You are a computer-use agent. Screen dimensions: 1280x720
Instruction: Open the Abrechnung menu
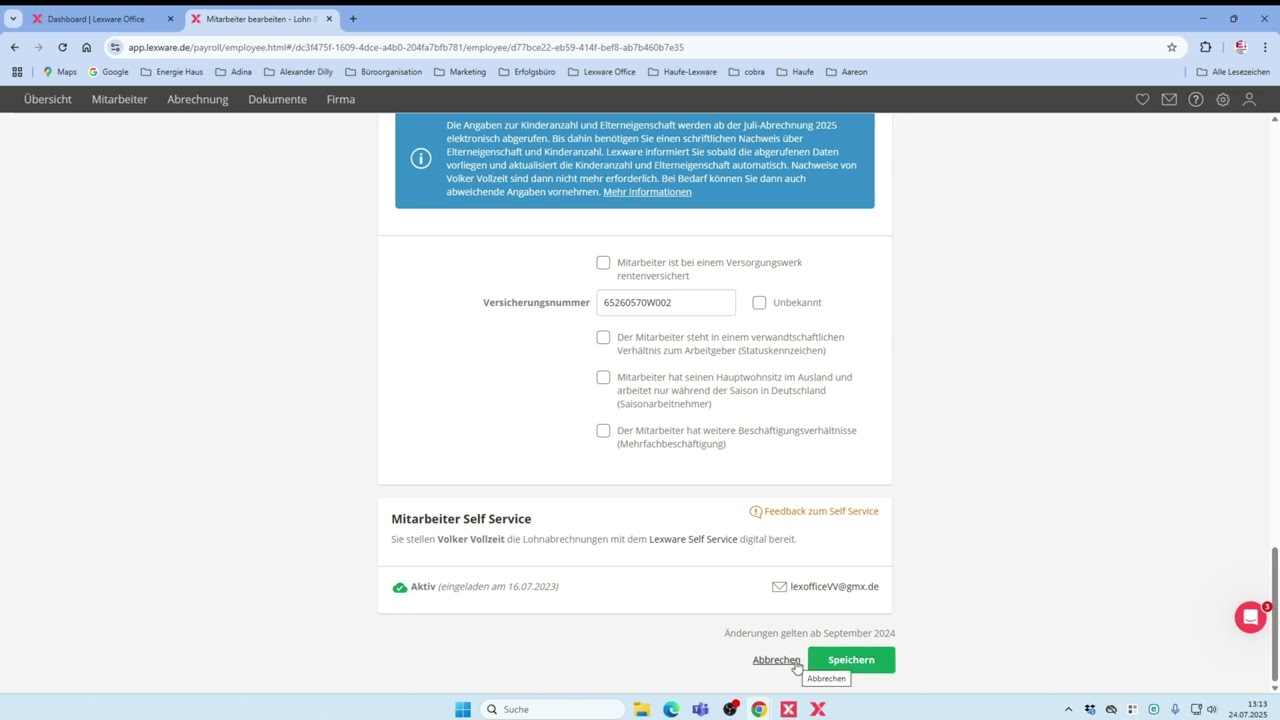(x=198, y=100)
